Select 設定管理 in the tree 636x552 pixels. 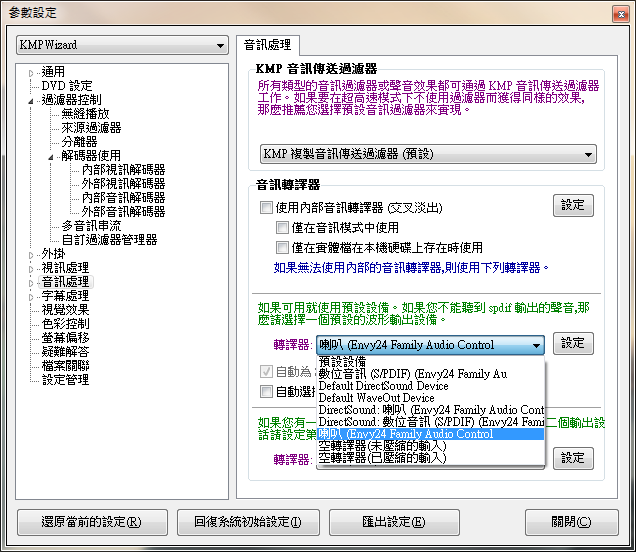pyautogui.click(x=65, y=380)
